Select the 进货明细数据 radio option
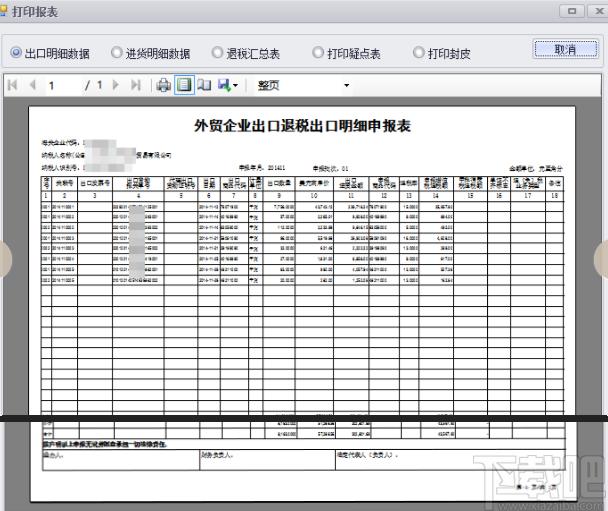This screenshot has width=608, height=511. [x=150, y=53]
